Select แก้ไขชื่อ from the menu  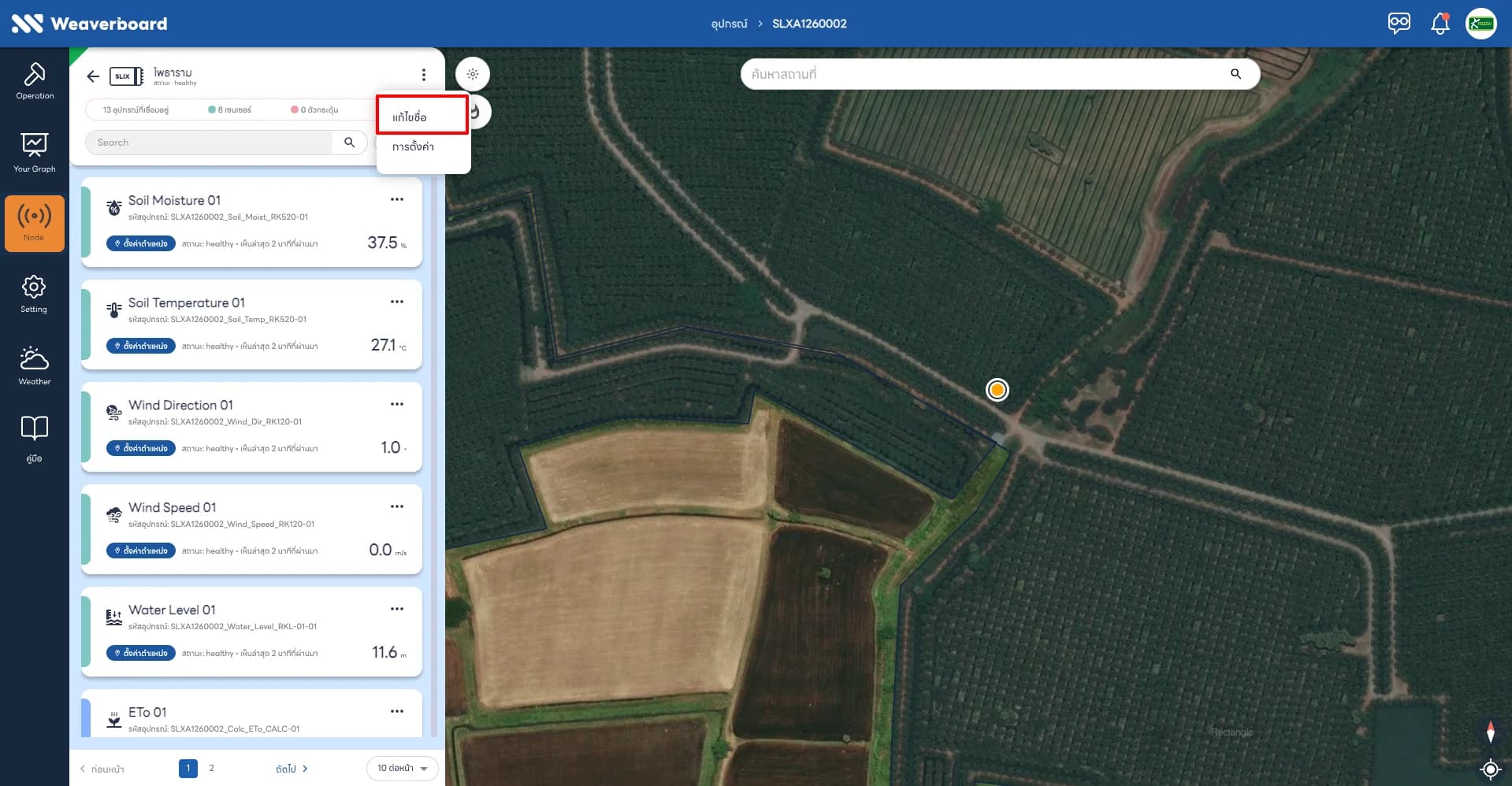[x=422, y=117]
